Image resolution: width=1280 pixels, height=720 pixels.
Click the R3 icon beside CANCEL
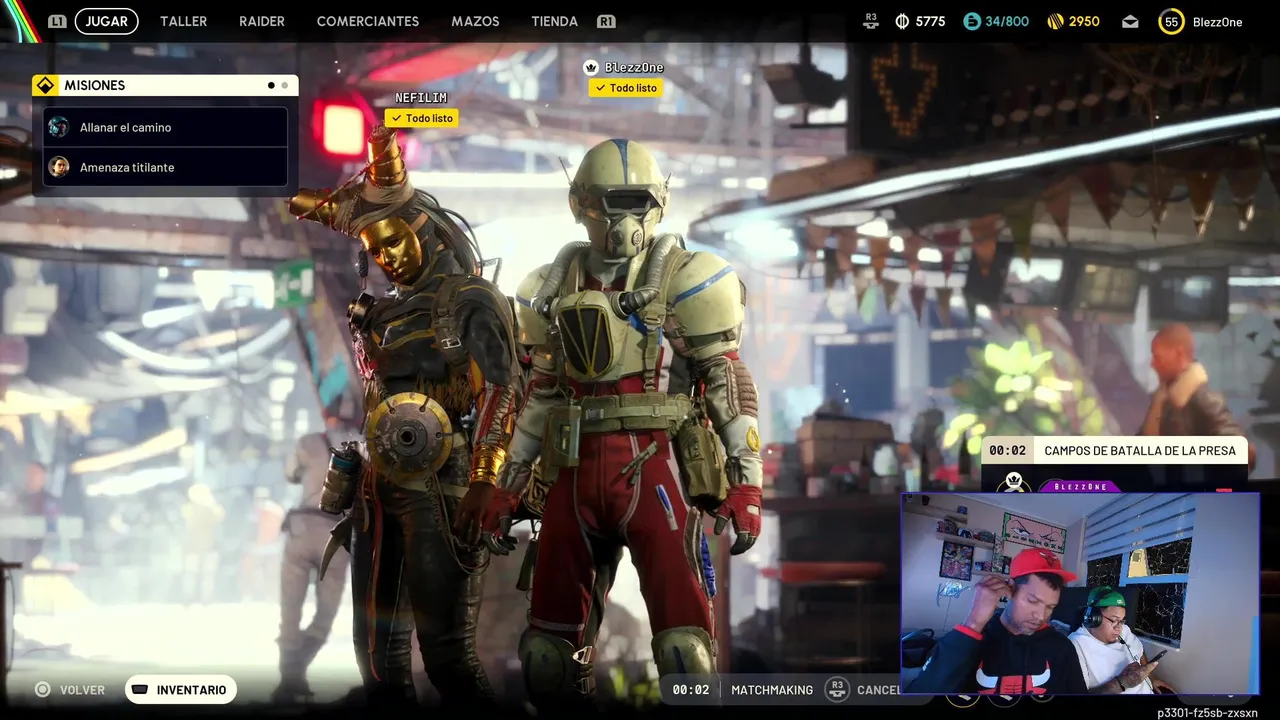point(837,689)
